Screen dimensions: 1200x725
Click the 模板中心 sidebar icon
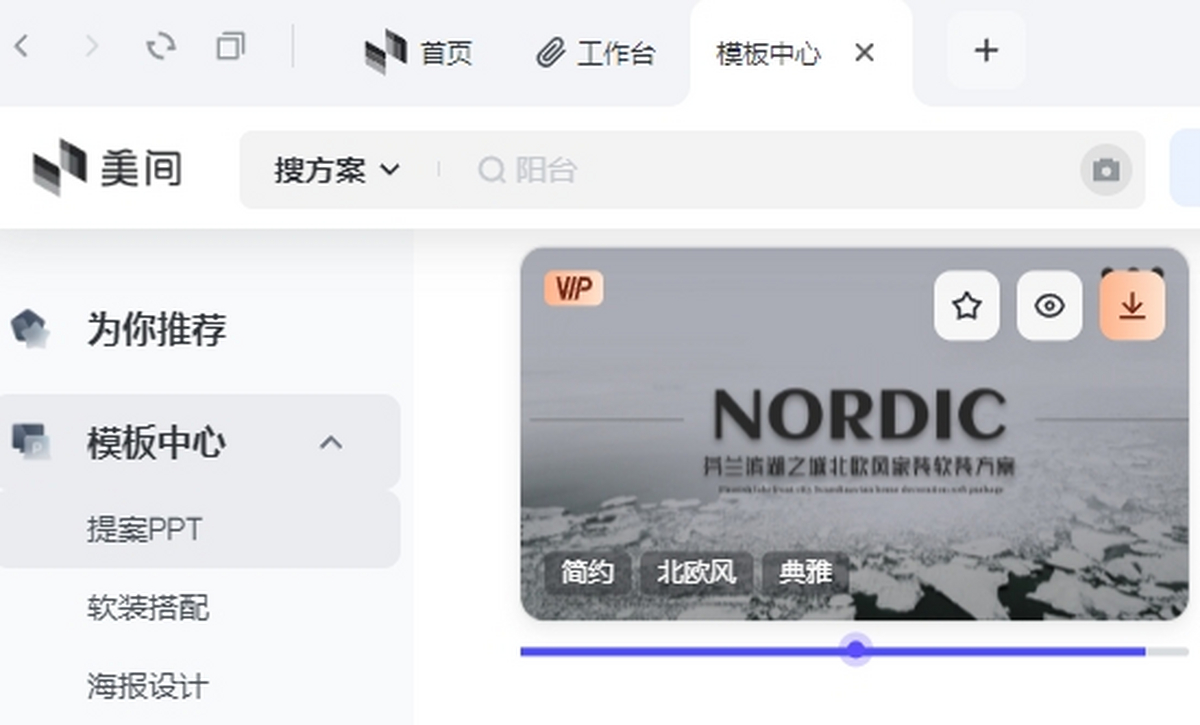click(x=33, y=442)
